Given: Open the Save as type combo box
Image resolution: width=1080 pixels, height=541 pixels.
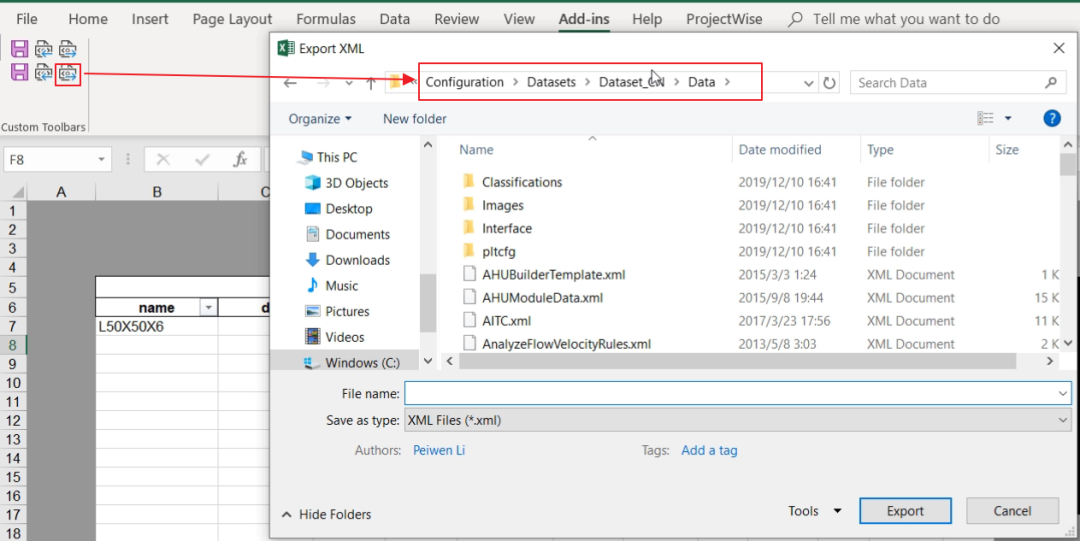Looking at the screenshot, I should click(738, 420).
